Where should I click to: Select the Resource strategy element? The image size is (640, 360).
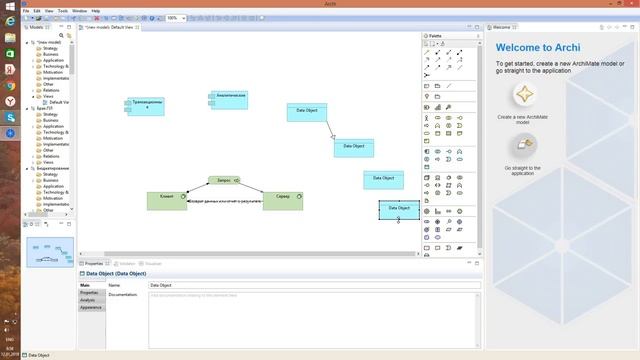[427, 107]
